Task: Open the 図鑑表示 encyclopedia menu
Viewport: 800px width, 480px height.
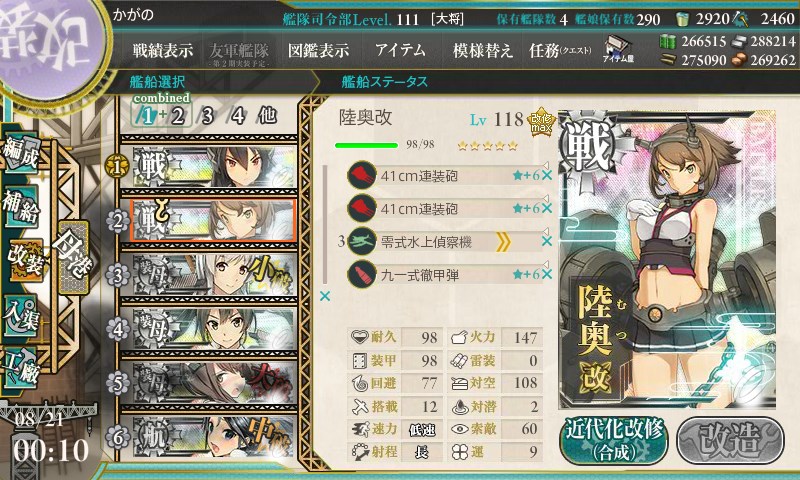Action: tap(318, 50)
